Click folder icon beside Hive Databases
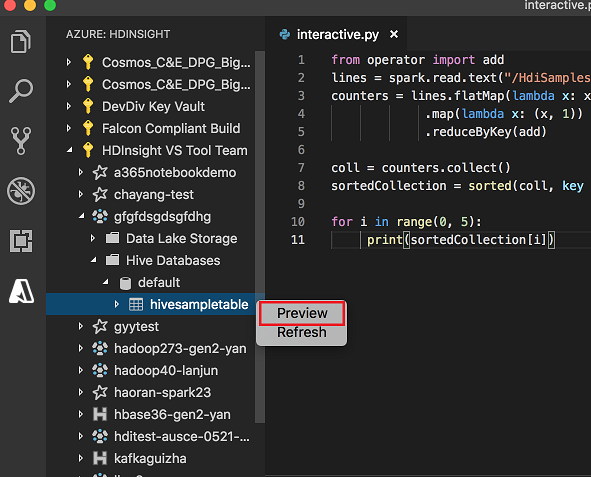The image size is (591, 477). [x=112, y=260]
